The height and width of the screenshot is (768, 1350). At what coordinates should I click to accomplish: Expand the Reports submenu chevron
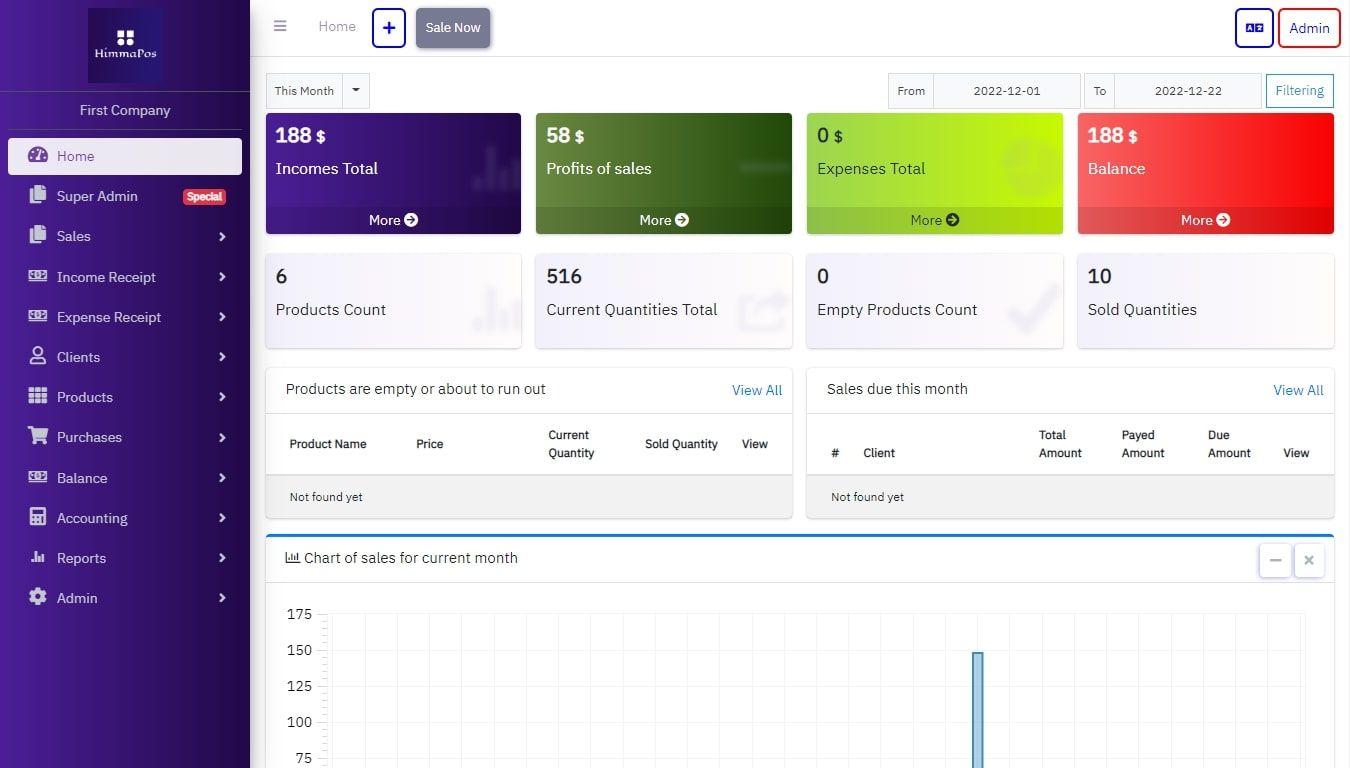click(222, 558)
